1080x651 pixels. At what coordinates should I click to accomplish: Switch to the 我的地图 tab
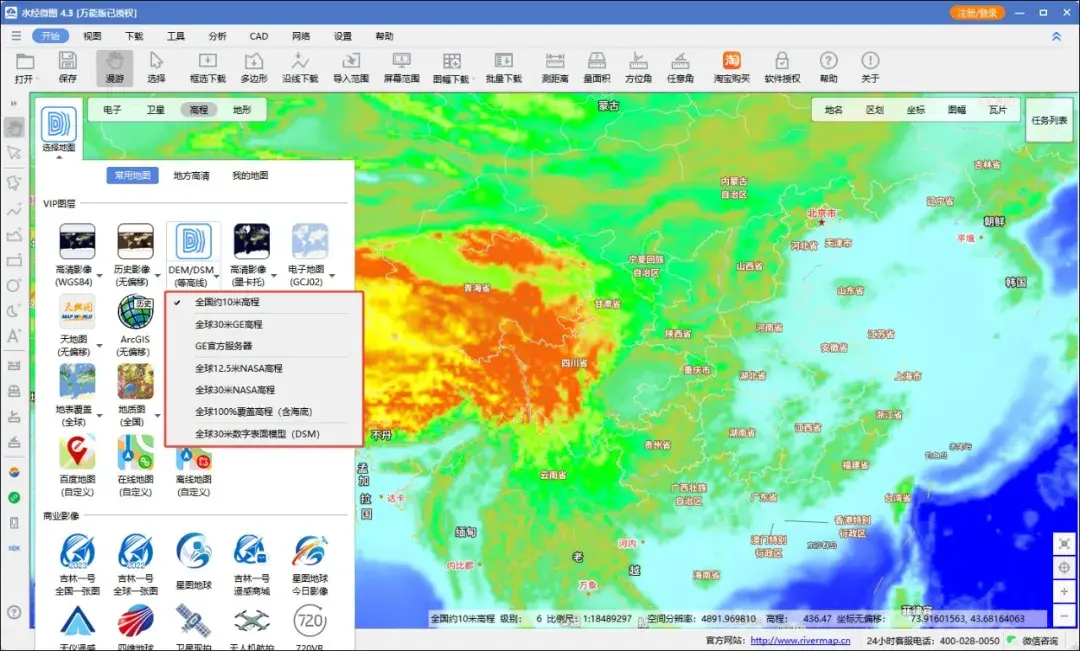coord(250,176)
